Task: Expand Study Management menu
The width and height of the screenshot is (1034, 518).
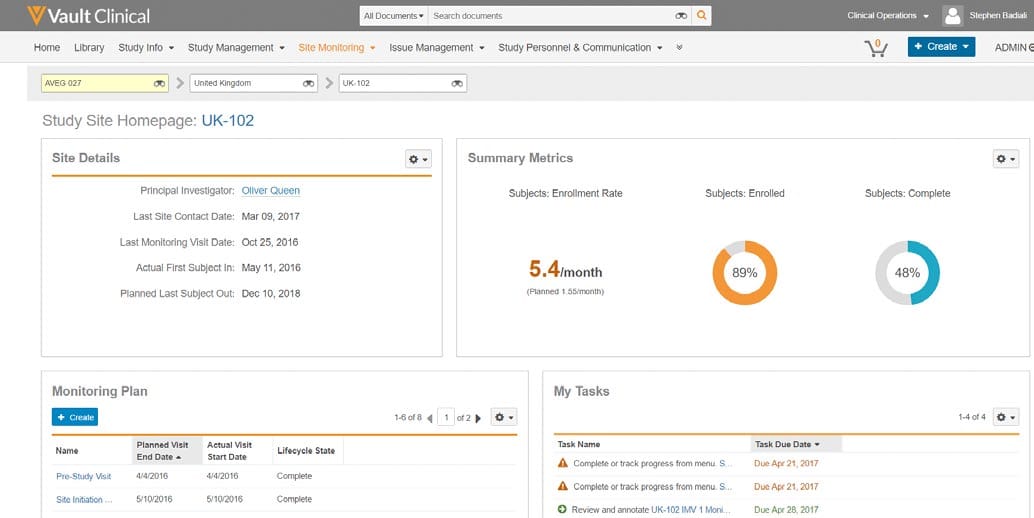Action: pyautogui.click(x=236, y=47)
